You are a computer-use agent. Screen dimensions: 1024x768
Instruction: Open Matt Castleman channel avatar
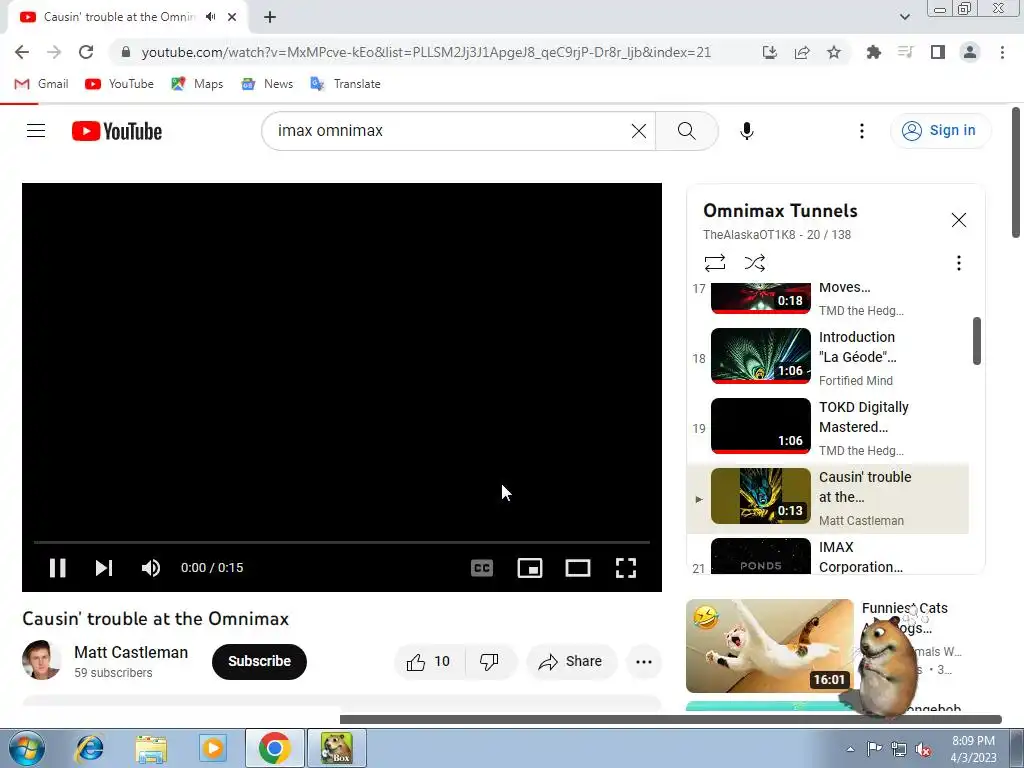pyautogui.click(x=41, y=660)
